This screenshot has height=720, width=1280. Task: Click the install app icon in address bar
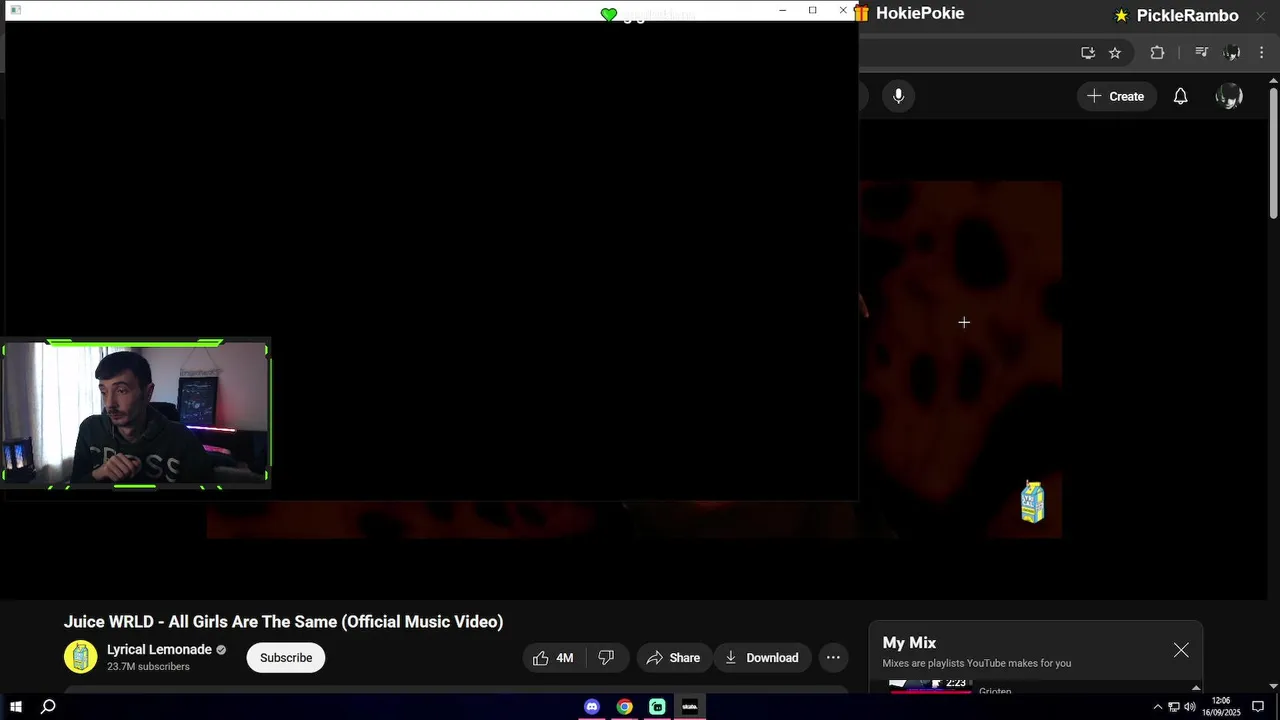point(1088,52)
